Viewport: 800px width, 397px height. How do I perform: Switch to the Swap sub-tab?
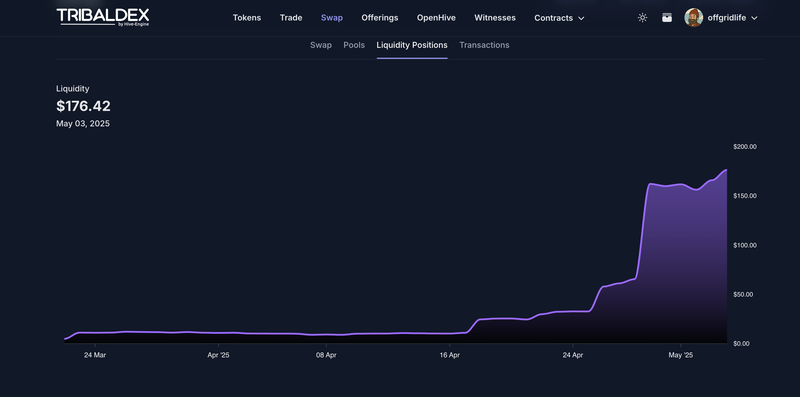click(x=321, y=45)
